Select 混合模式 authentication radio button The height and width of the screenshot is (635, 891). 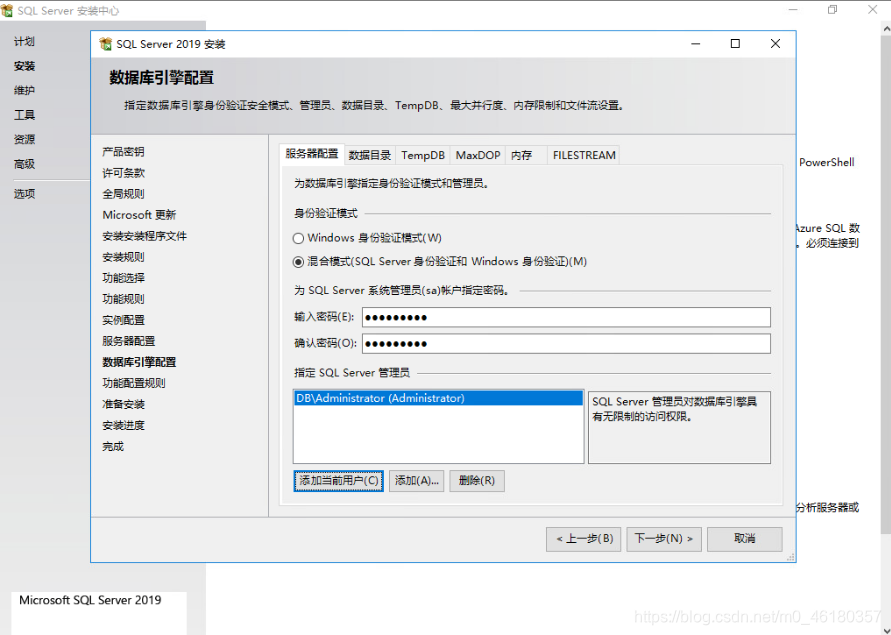pyautogui.click(x=298, y=262)
